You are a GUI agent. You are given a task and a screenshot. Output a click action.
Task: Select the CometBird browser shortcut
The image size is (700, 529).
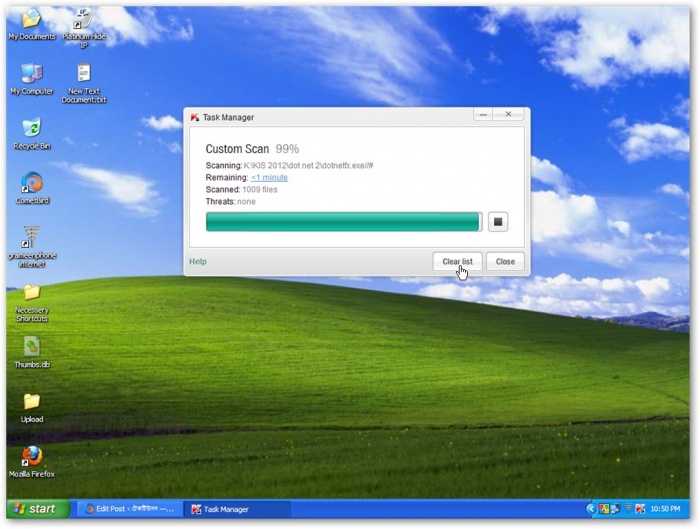pyautogui.click(x=32, y=188)
